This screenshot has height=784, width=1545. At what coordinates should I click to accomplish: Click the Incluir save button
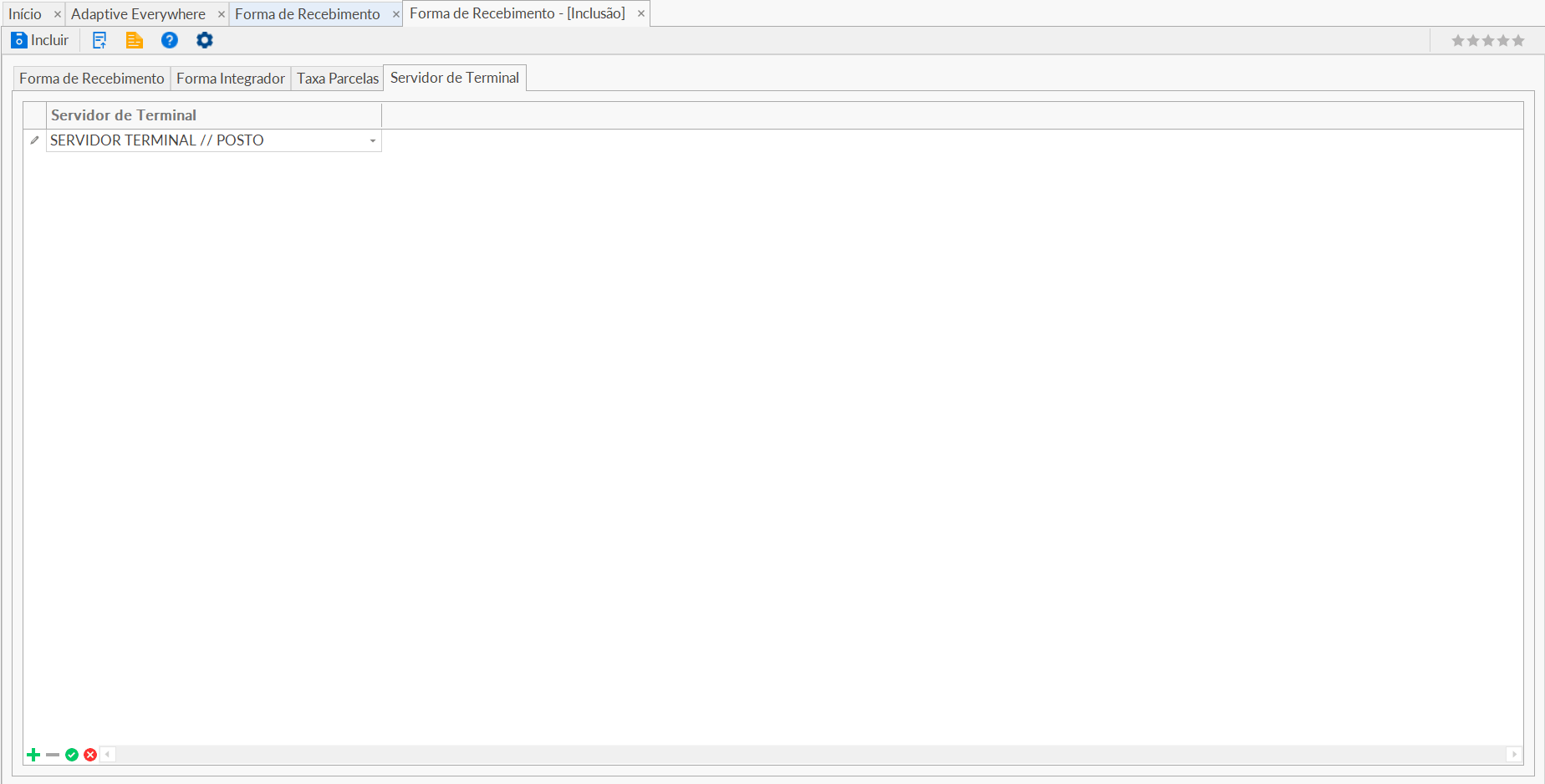(40, 40)
